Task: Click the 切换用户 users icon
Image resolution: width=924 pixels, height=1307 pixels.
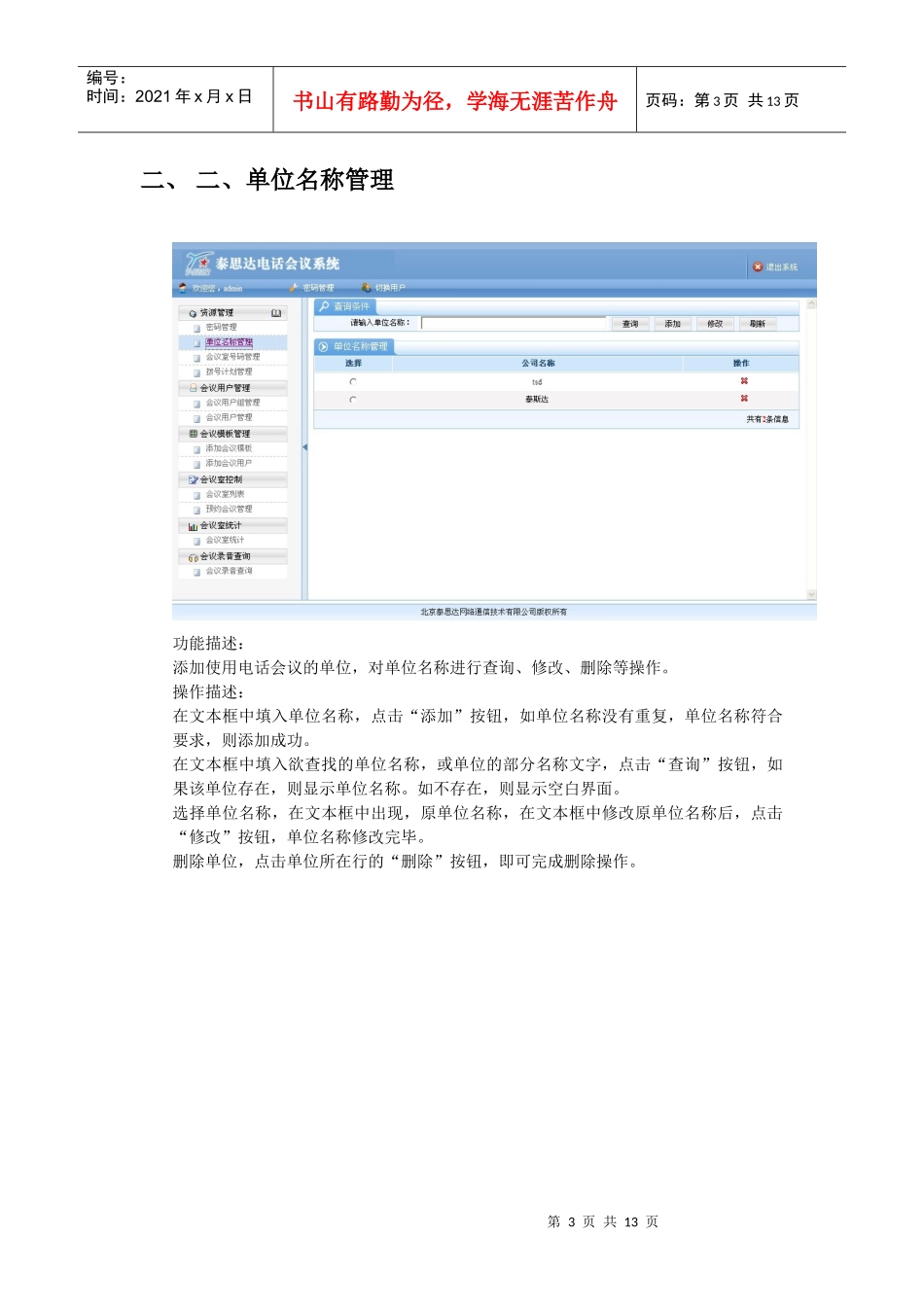Action: point(366,288)
